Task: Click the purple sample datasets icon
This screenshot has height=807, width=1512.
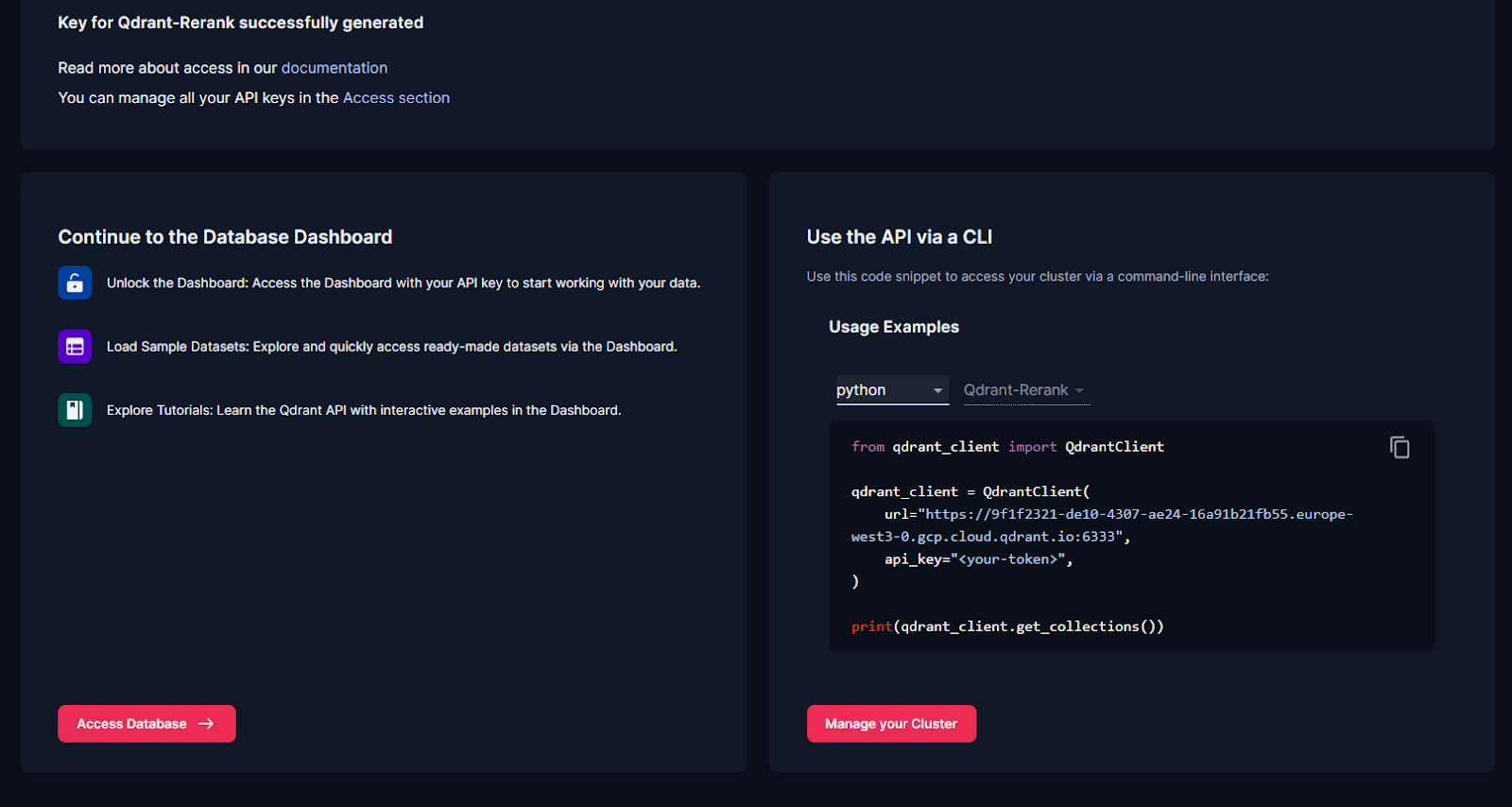Action: (75, 347)
